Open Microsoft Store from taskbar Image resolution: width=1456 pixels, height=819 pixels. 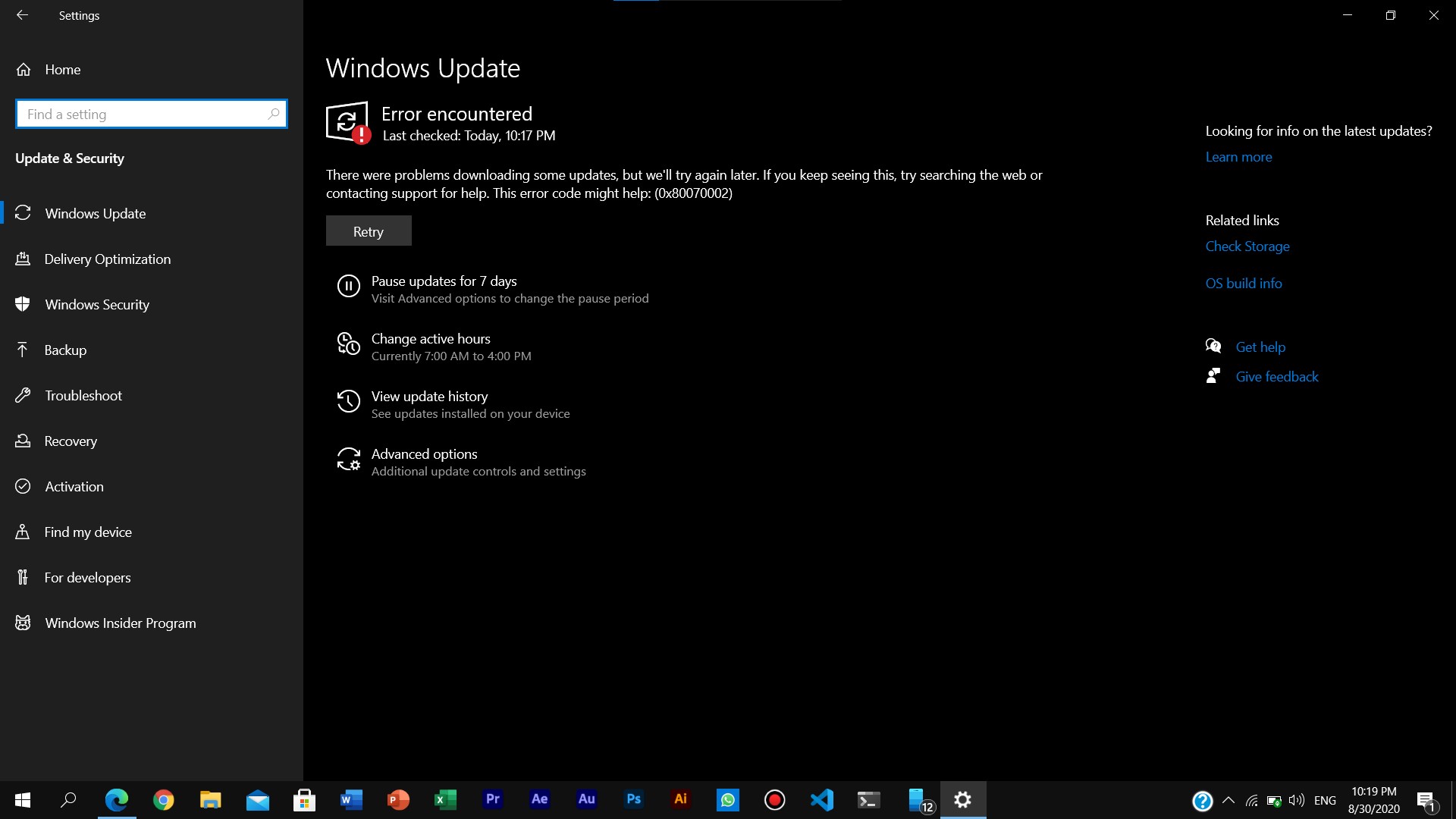pyautogui.click(x=305, y=800)
